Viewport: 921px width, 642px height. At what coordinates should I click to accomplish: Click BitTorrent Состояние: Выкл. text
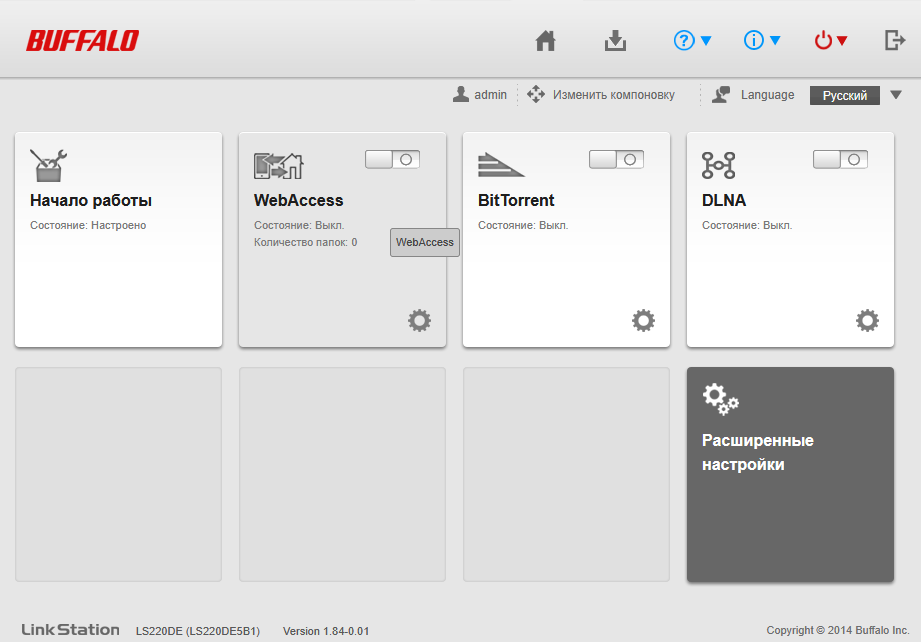coord(523,225)
